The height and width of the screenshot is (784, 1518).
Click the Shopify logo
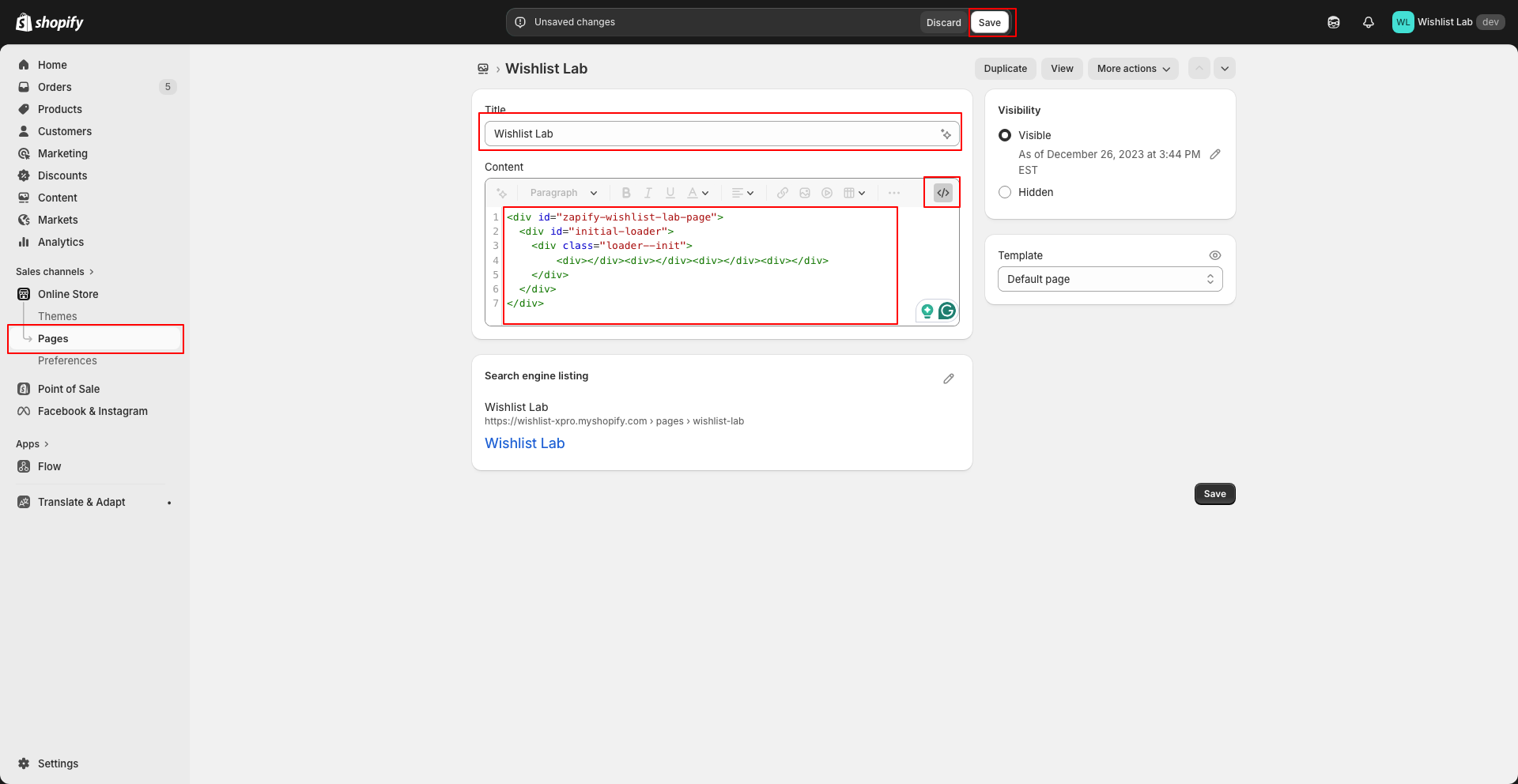50,22
